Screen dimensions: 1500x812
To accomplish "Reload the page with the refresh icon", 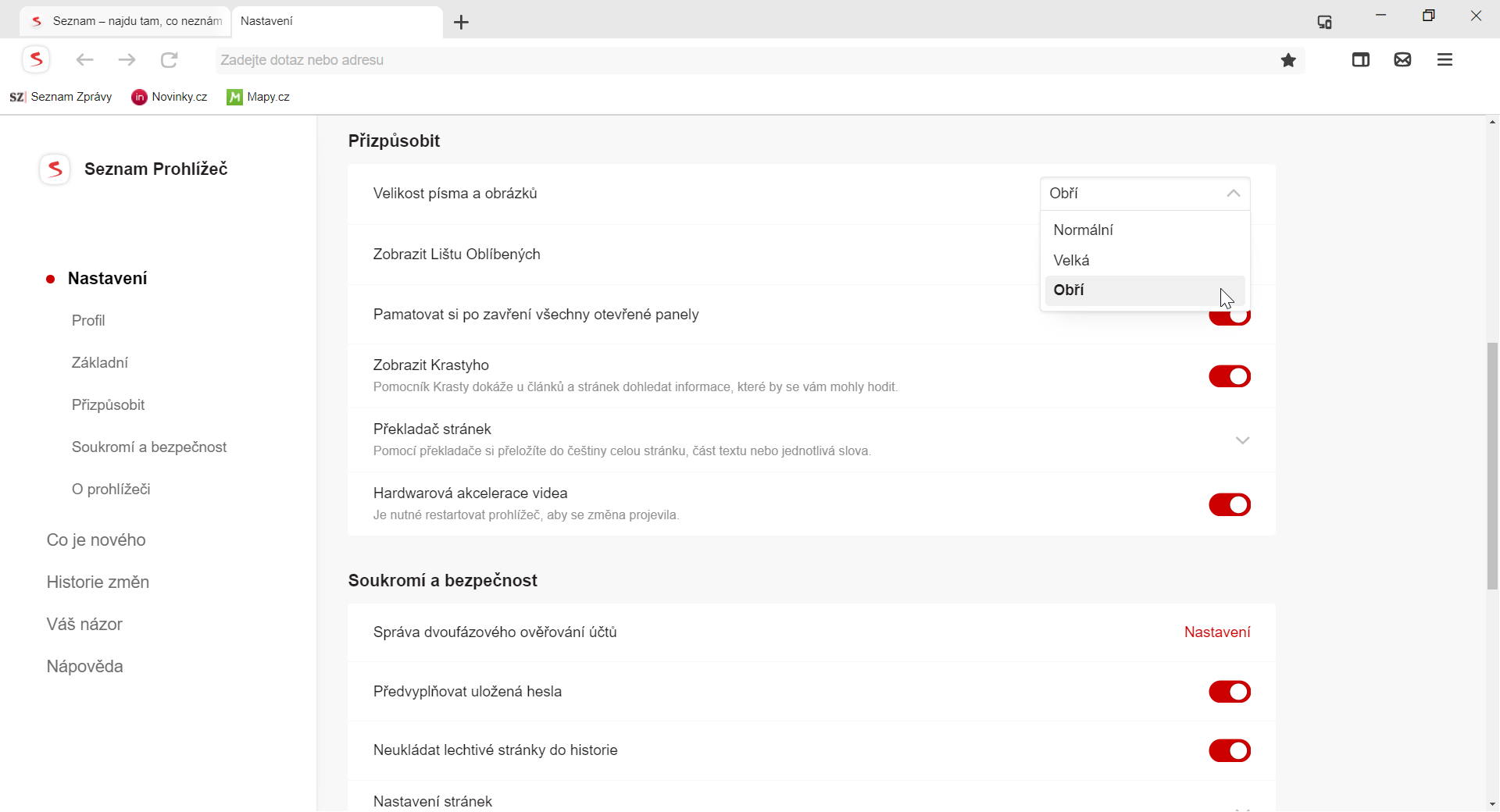I will (x=169, y=59).
